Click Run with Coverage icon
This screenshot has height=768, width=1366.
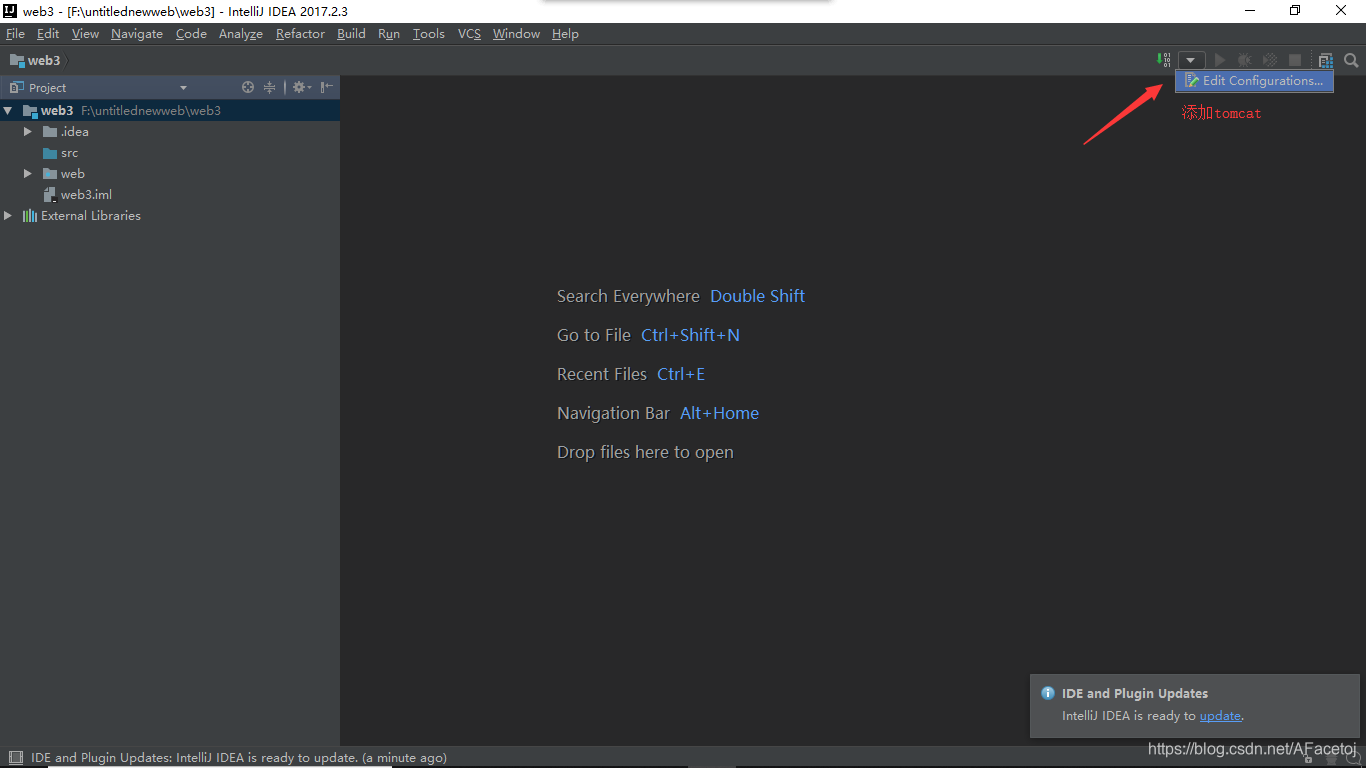[1270, 61]
